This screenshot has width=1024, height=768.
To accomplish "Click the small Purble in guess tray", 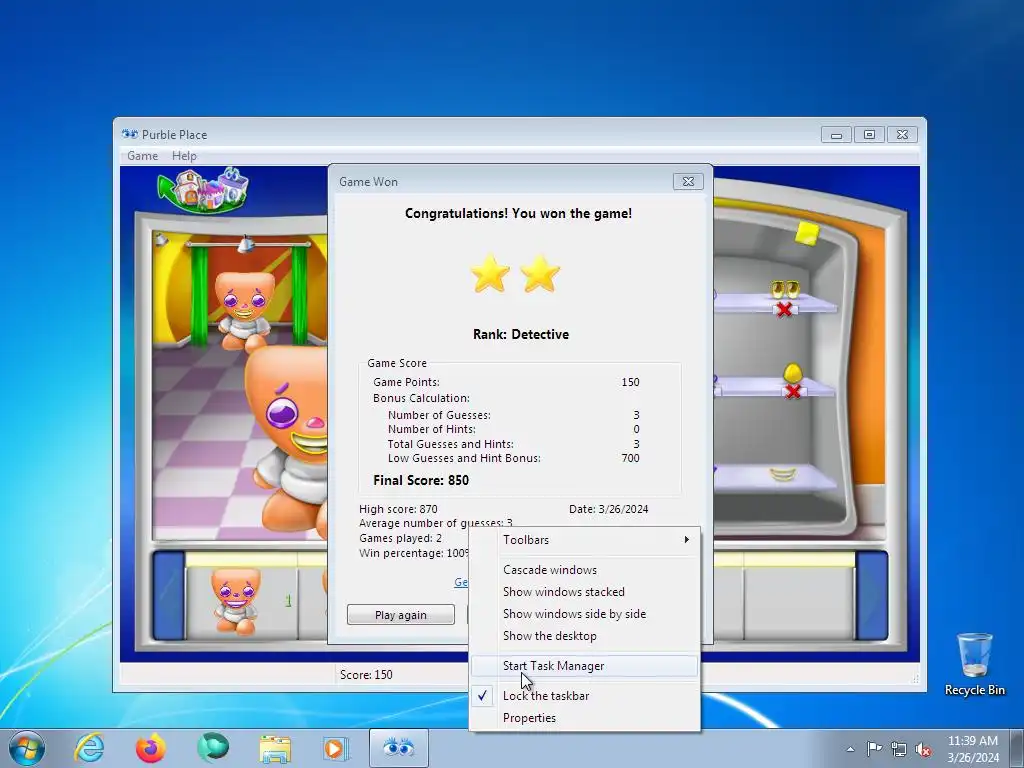I will [235, 601].
